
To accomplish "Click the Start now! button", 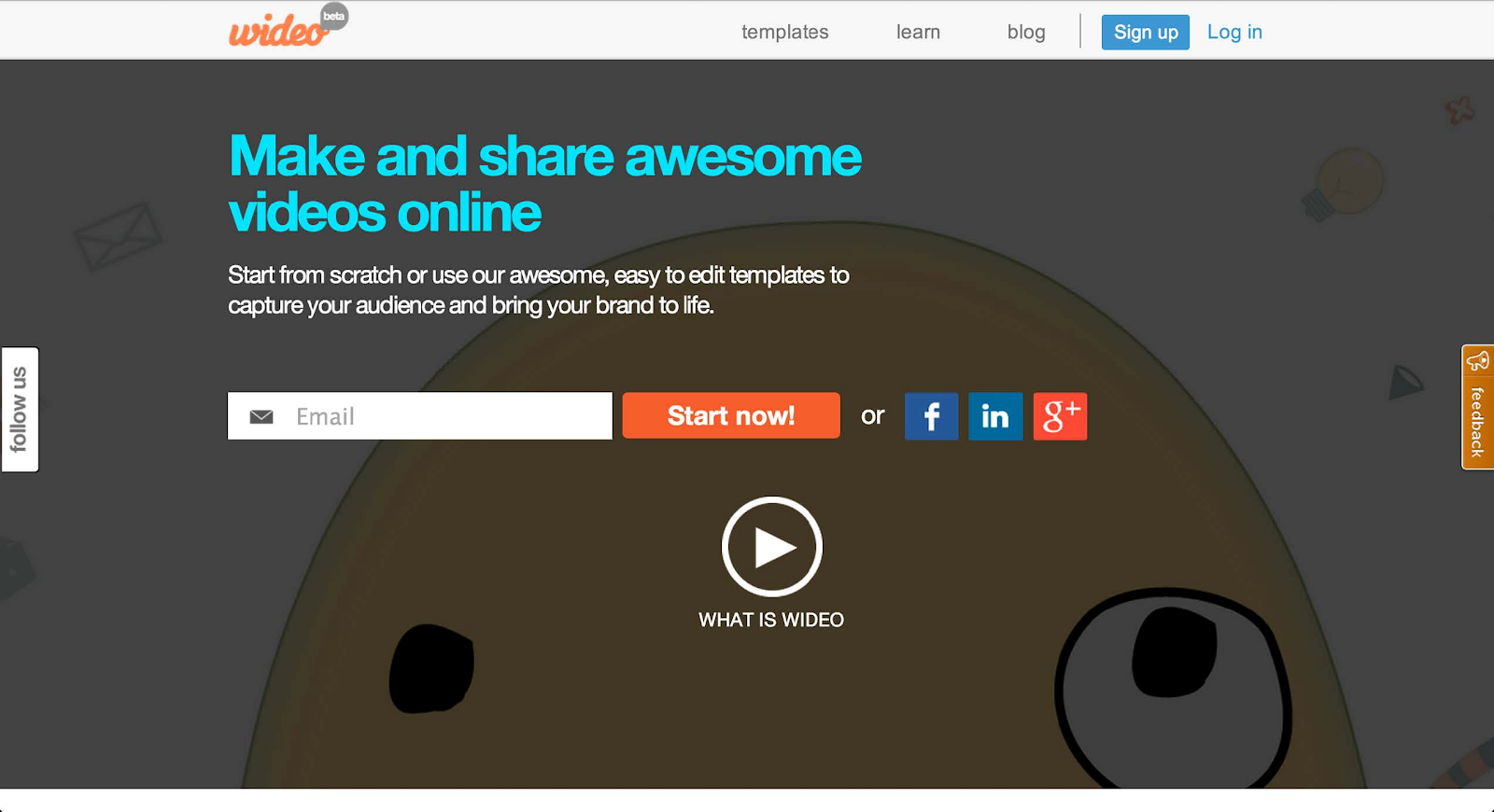I will (731, 415).
